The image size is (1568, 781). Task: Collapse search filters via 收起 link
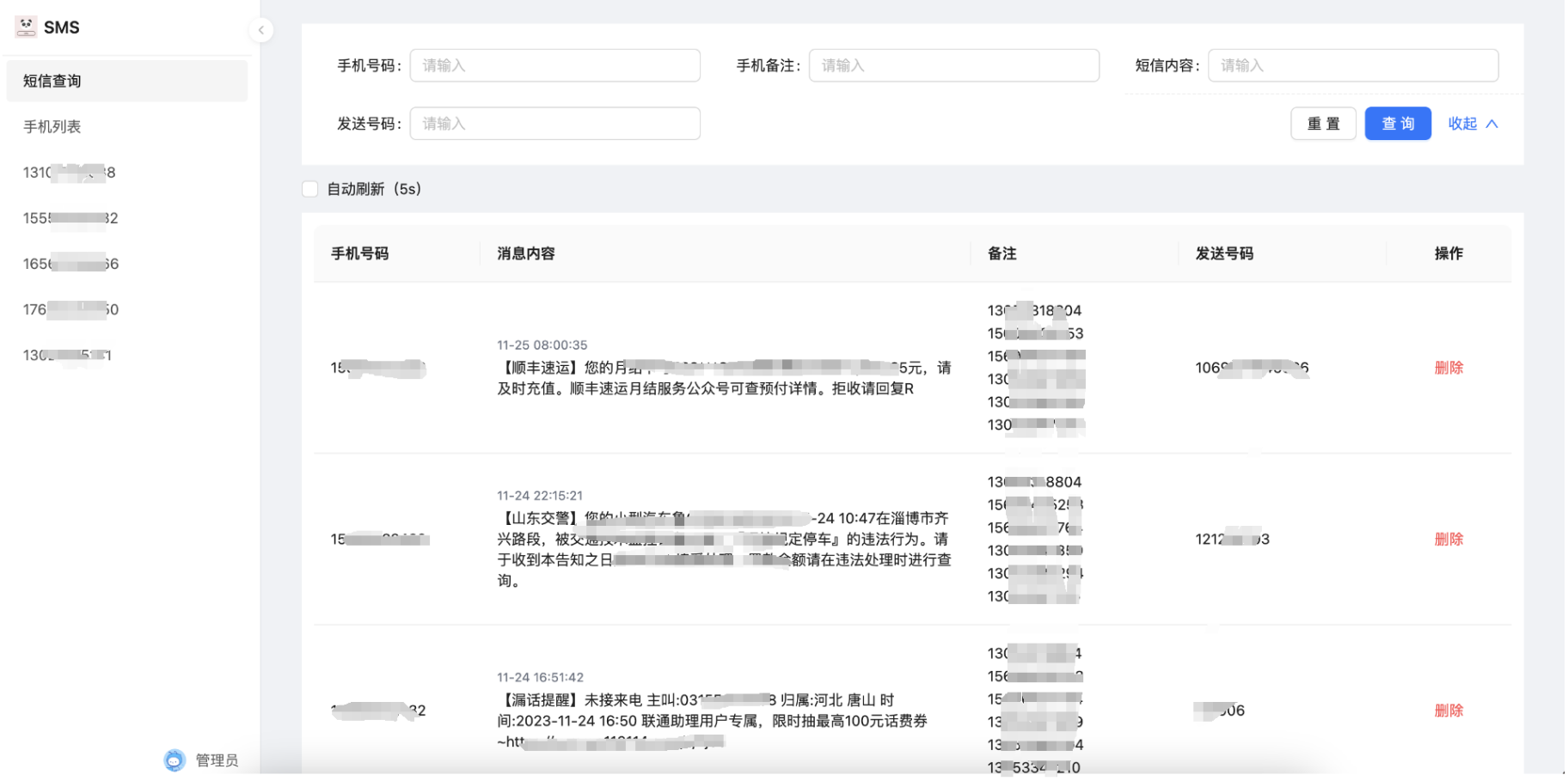[x=1472, y=124]
